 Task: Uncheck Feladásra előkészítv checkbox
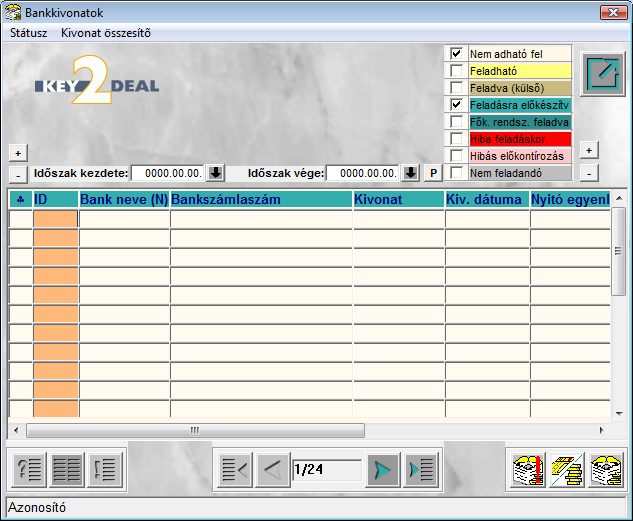[456, 105]
